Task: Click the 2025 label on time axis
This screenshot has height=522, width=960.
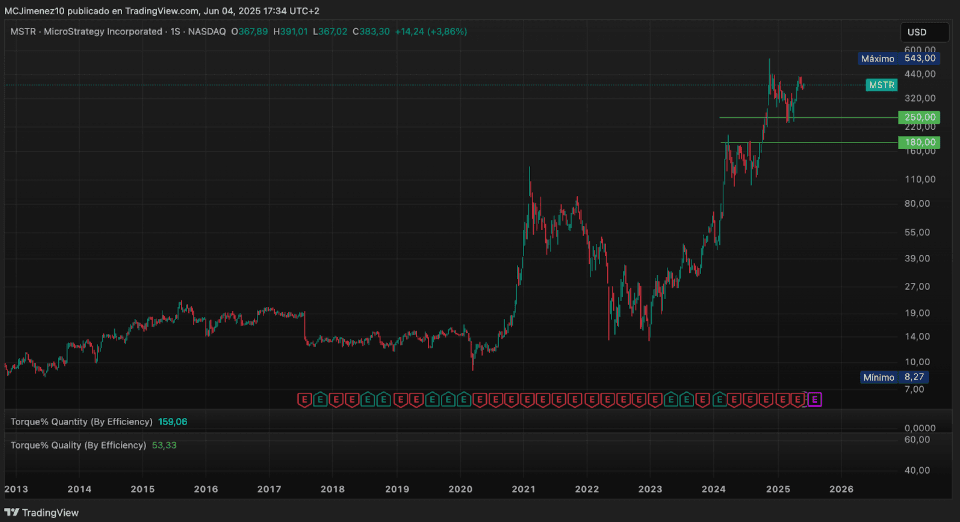Action: (778, 490)
